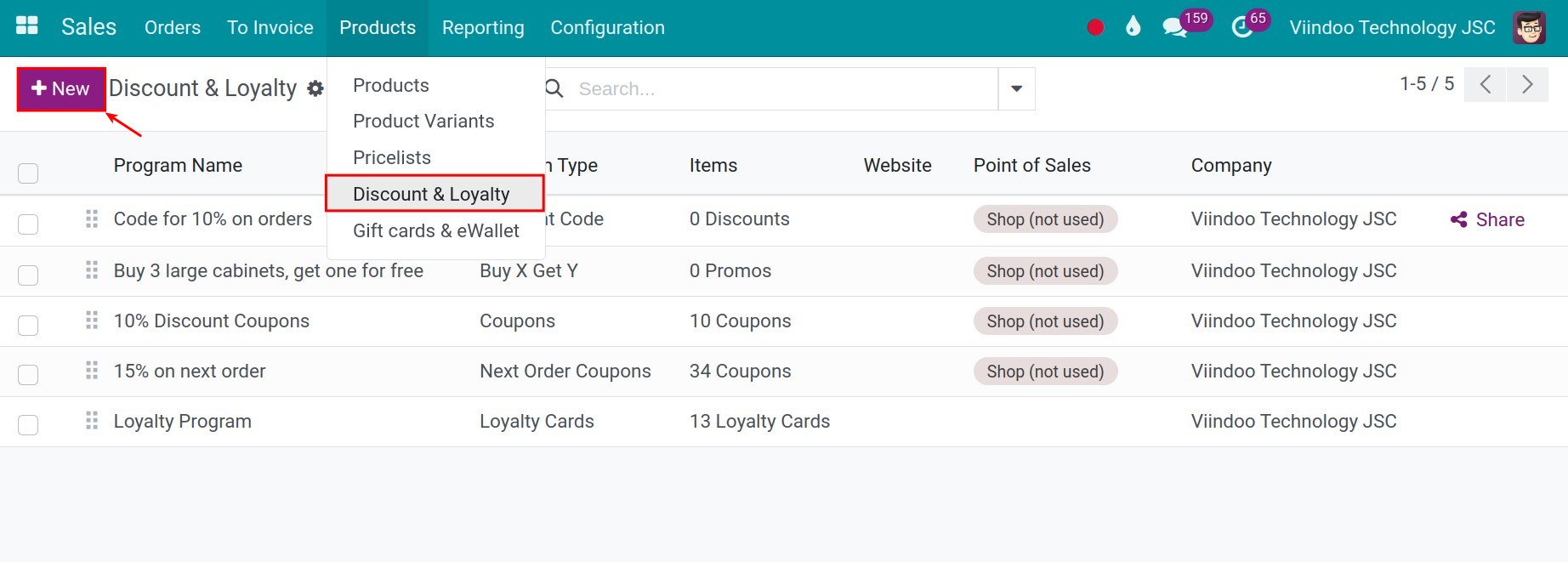The image size is (1568, 562).
Task: Open the gear settings next to Discount & Loyalty
Action: [x=315, y=88]
